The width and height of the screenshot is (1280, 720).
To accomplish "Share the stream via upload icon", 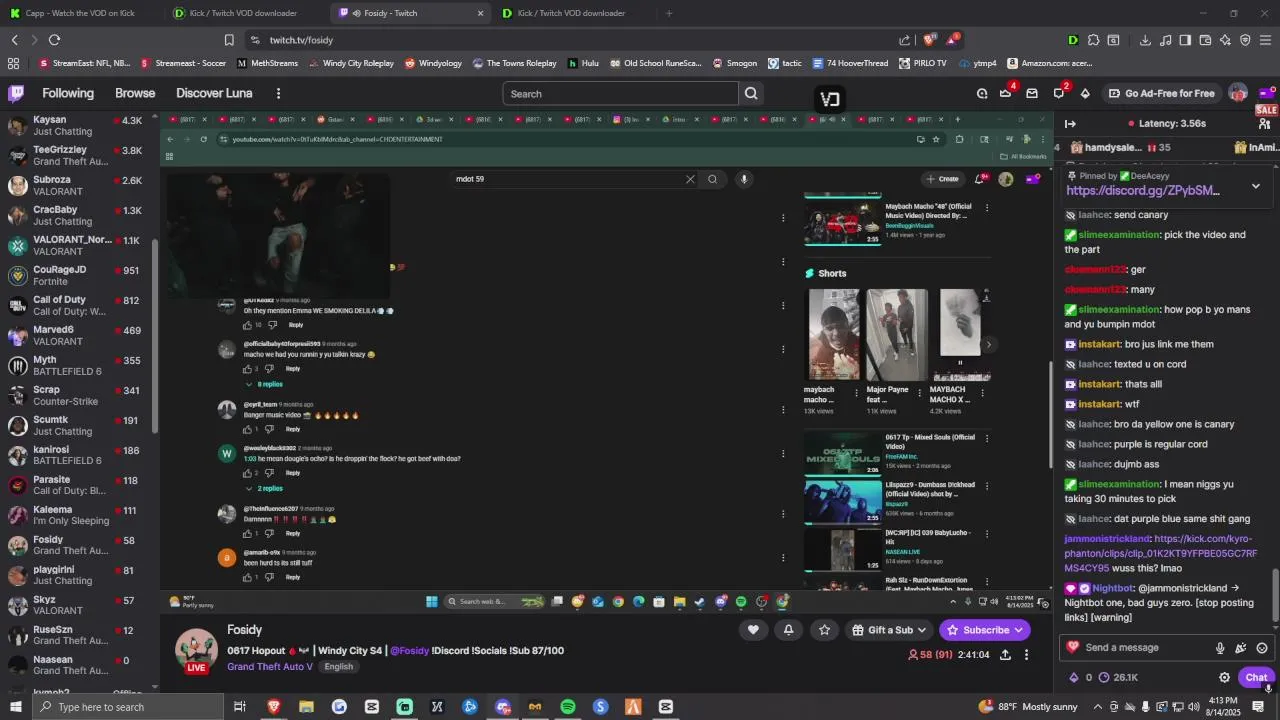I will click(x=1005, y=655).
